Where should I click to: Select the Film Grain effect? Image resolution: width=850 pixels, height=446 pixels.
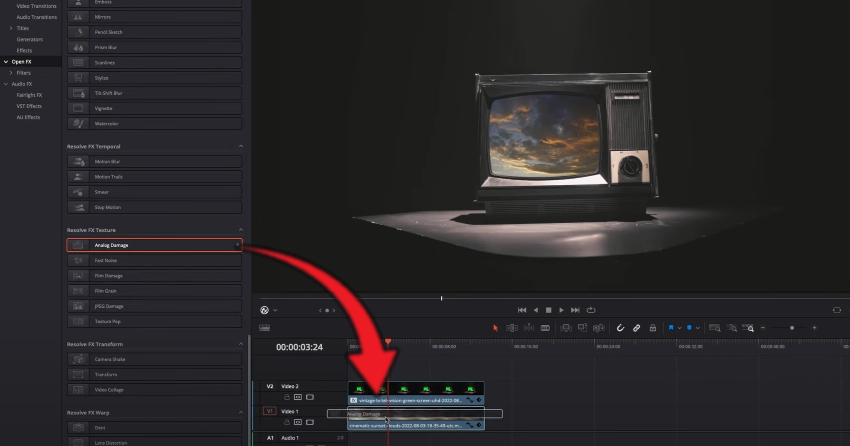click(154, 291)
